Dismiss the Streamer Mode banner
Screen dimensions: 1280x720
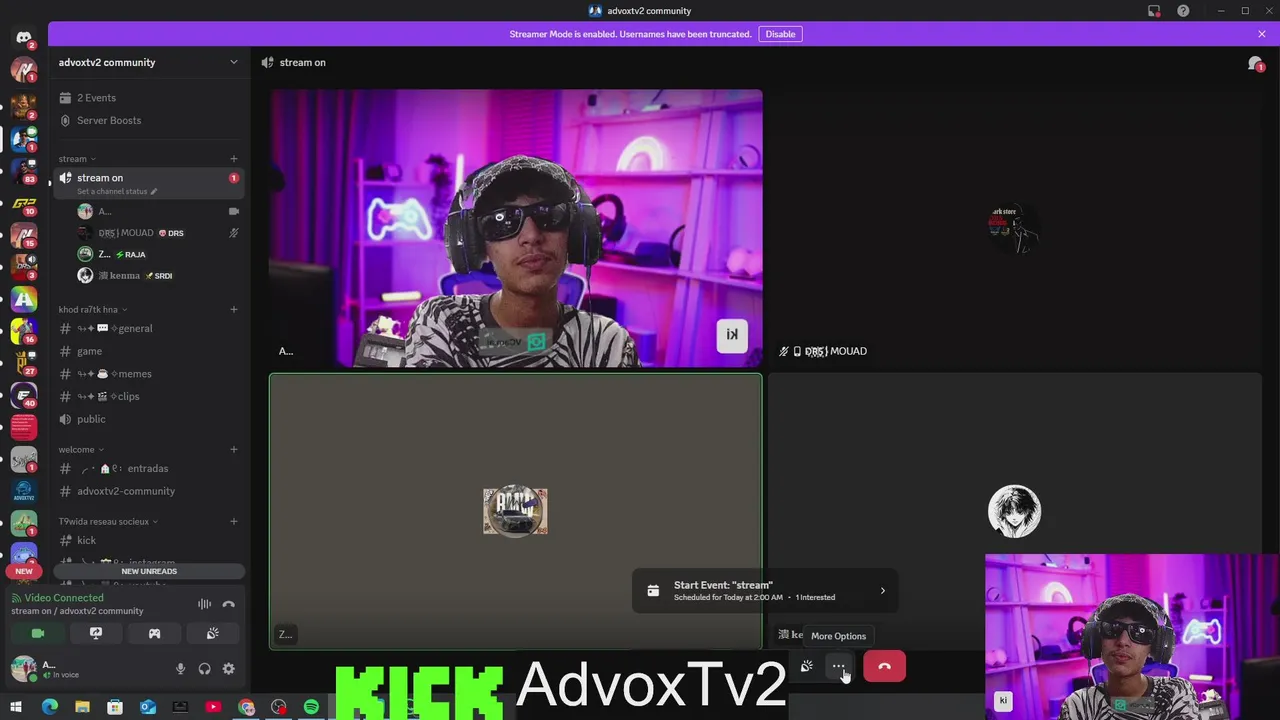pos(1262,34)
